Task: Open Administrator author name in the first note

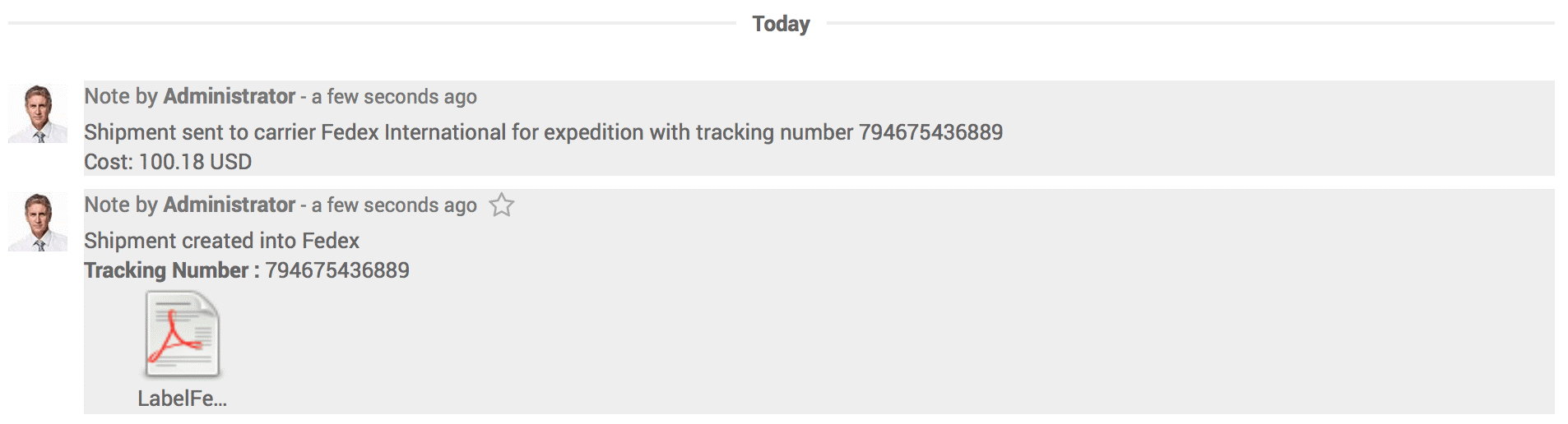Action: coord(229,96)
